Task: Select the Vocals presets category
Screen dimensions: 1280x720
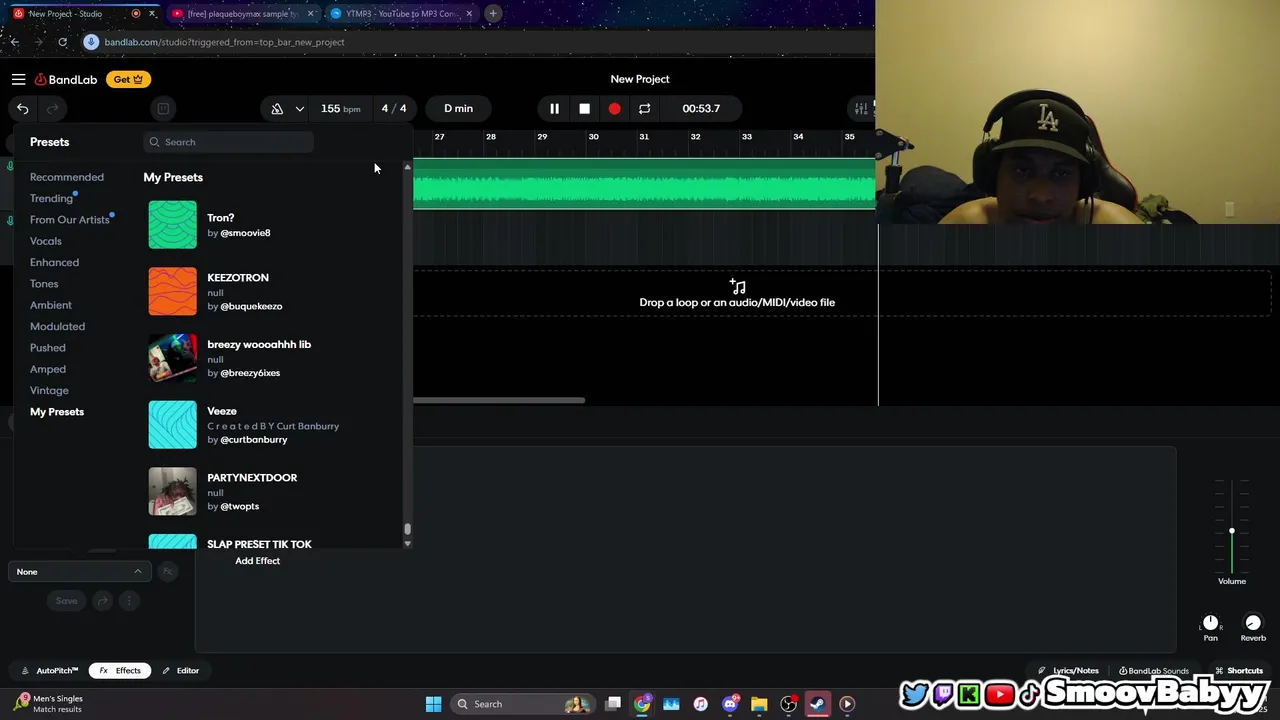Action: click(x=46, y=241)
